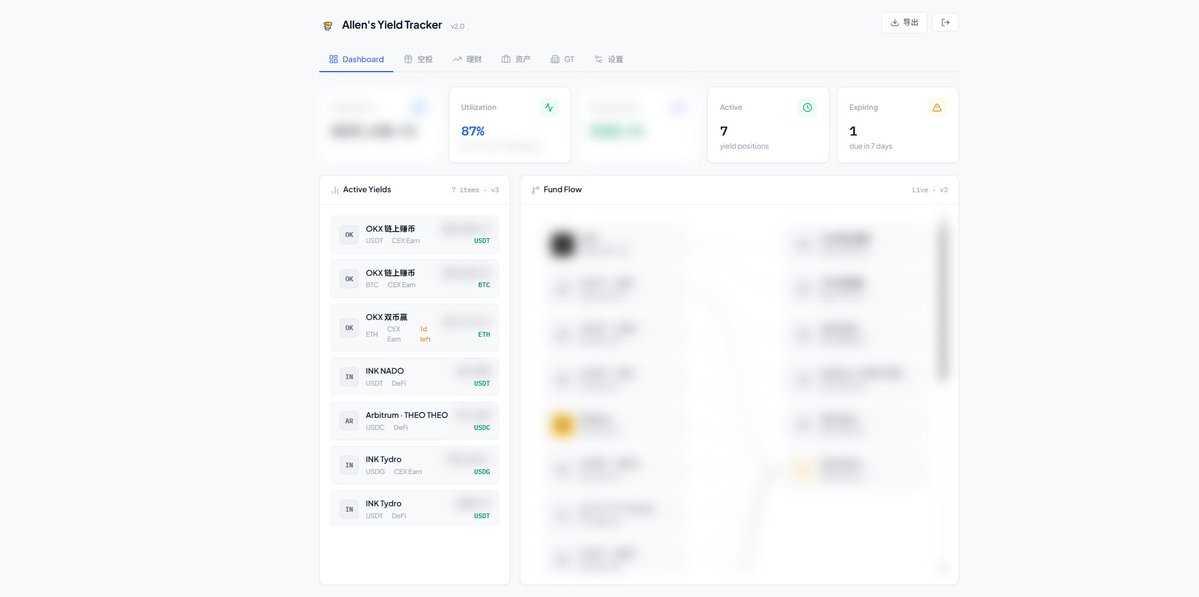Click the 'due in 7 days' text
Screen dimensions: 1199x597
tap(870, 146)
